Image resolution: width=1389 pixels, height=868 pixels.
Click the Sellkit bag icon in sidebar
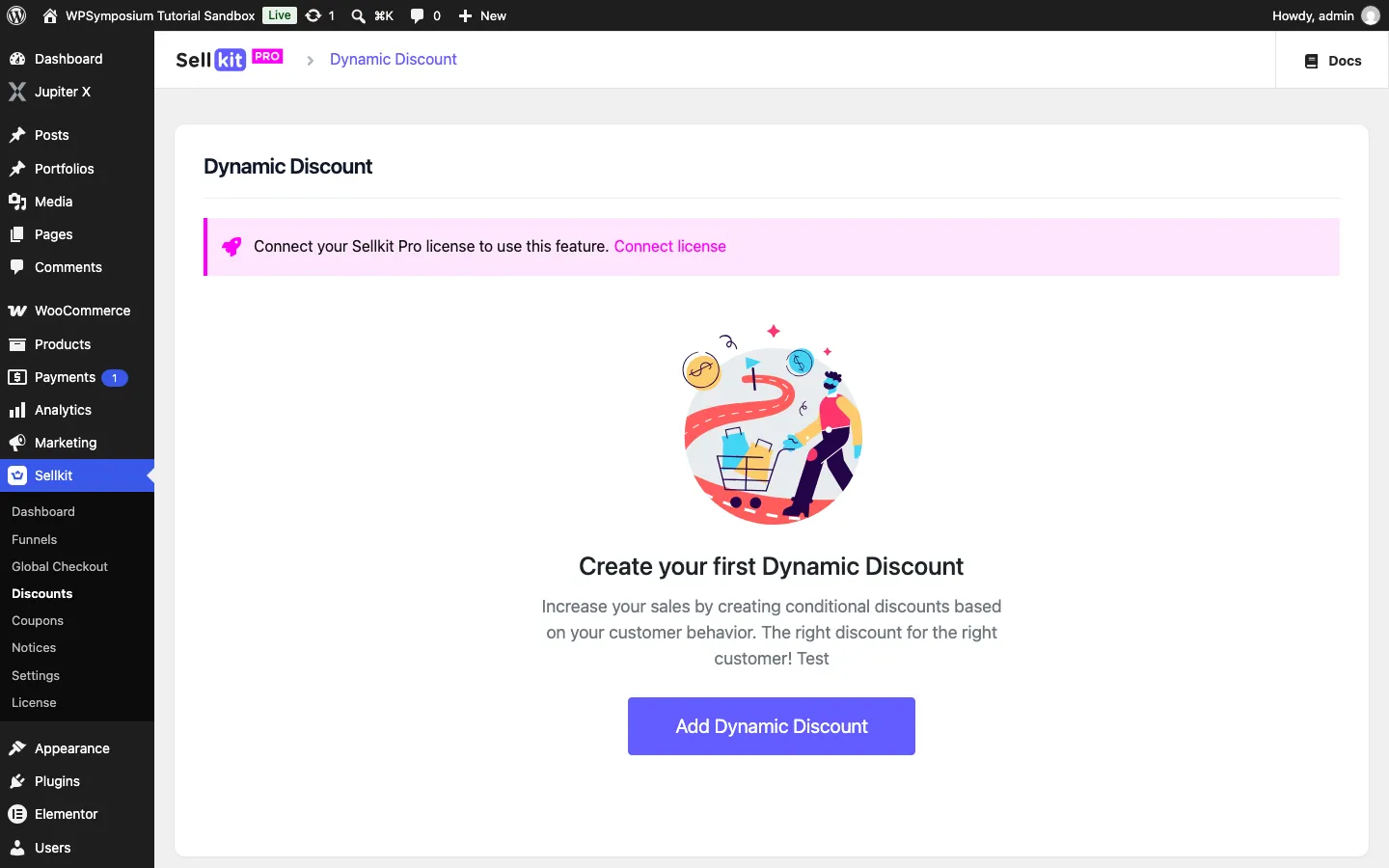click(17, 475)
